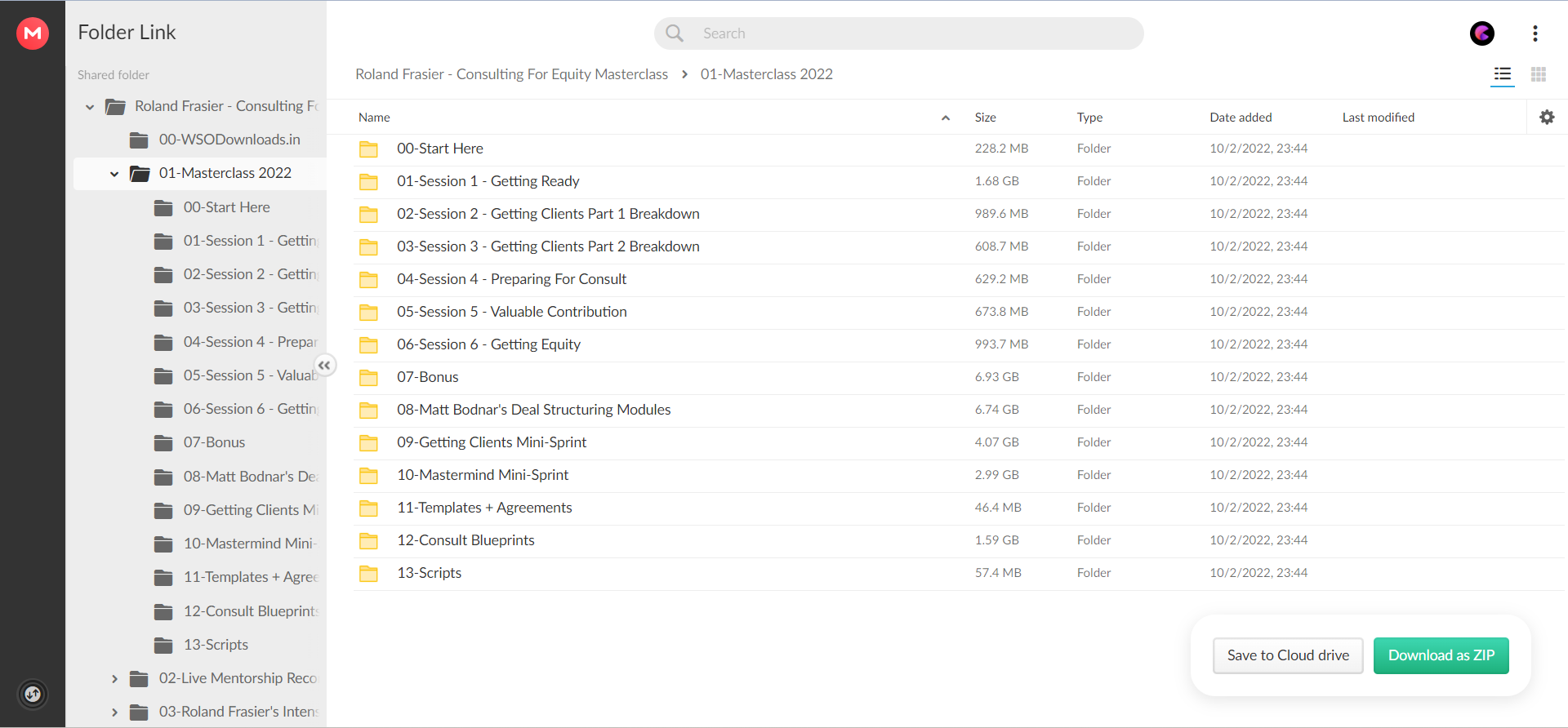Focus the Search input field
The image size is (1568, 728).
tap(898, 33)
